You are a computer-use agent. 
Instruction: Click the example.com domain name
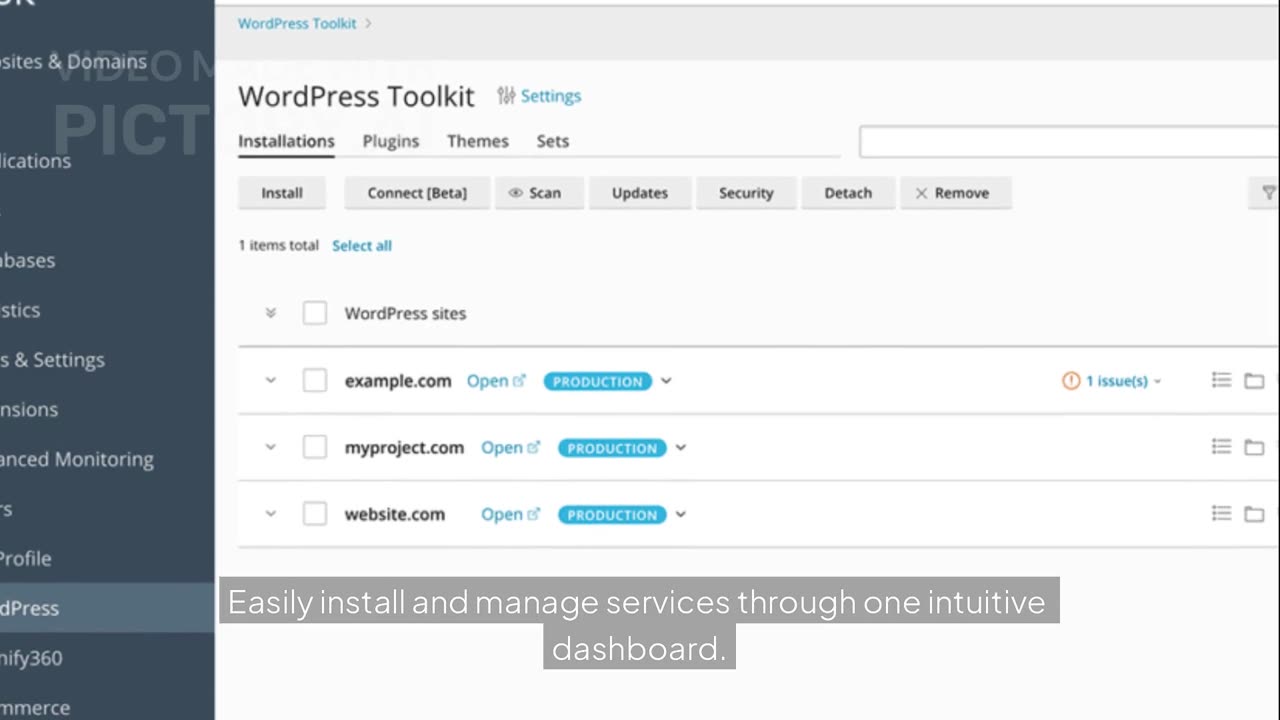click(398, 381)
